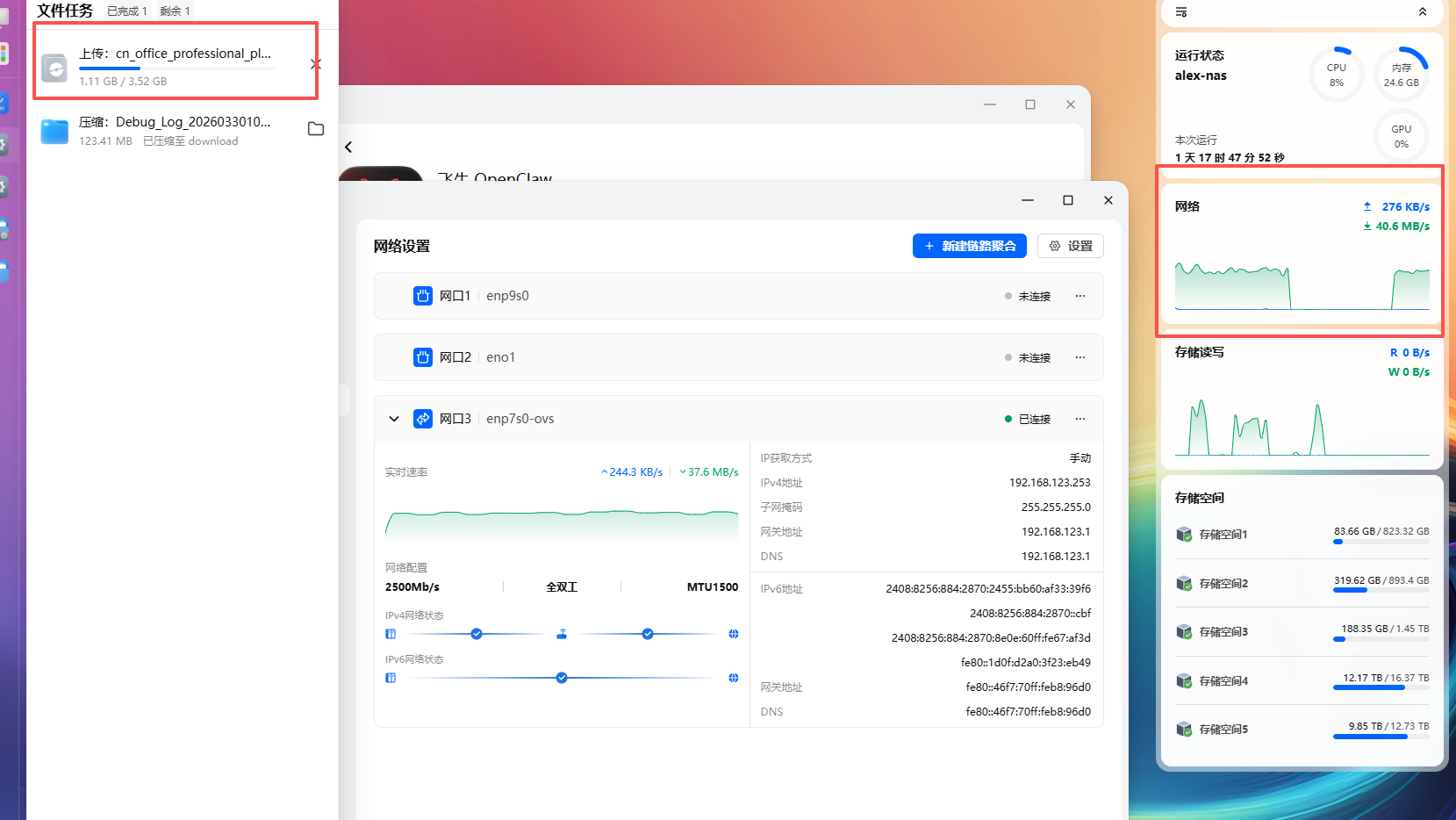Click the blue Debug_Log archive folder icon
Screen dimensions: 1456x820
point(54,132)
